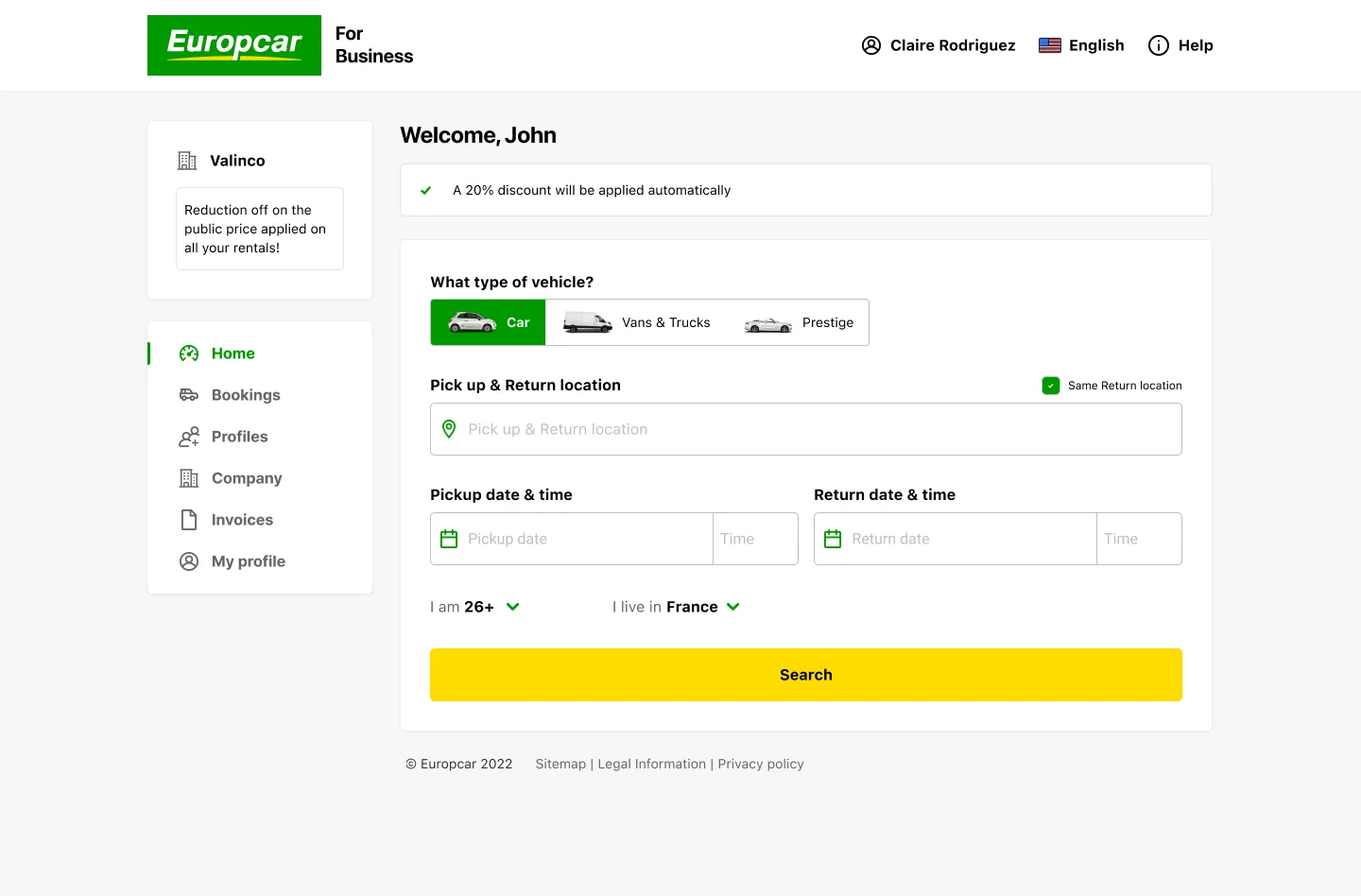The image size is (1361, 896).
Task: Select the Prestige vehicle type
Action: pos(798,322)
